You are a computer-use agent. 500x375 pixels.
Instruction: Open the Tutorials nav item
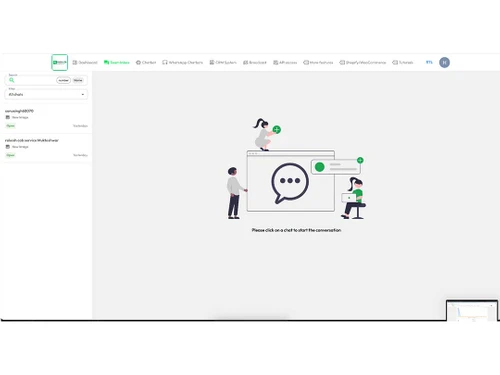[x=403, y=62]
